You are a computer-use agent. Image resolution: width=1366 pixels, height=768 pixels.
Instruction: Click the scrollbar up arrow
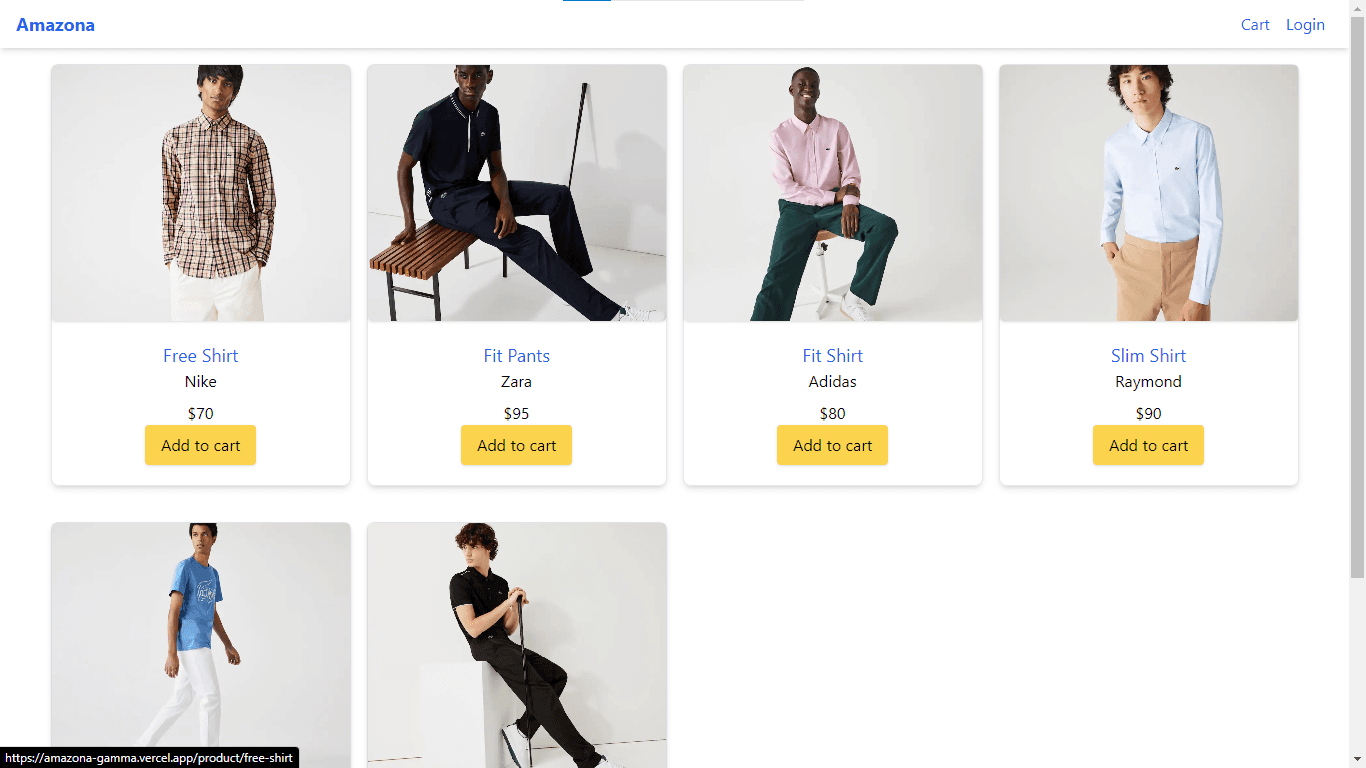pyautogui.click(x=1357, y=8)
